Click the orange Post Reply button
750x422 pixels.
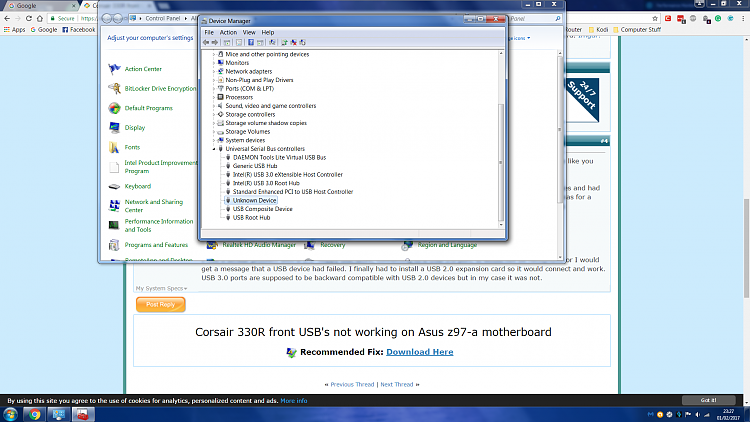[161, 304]
